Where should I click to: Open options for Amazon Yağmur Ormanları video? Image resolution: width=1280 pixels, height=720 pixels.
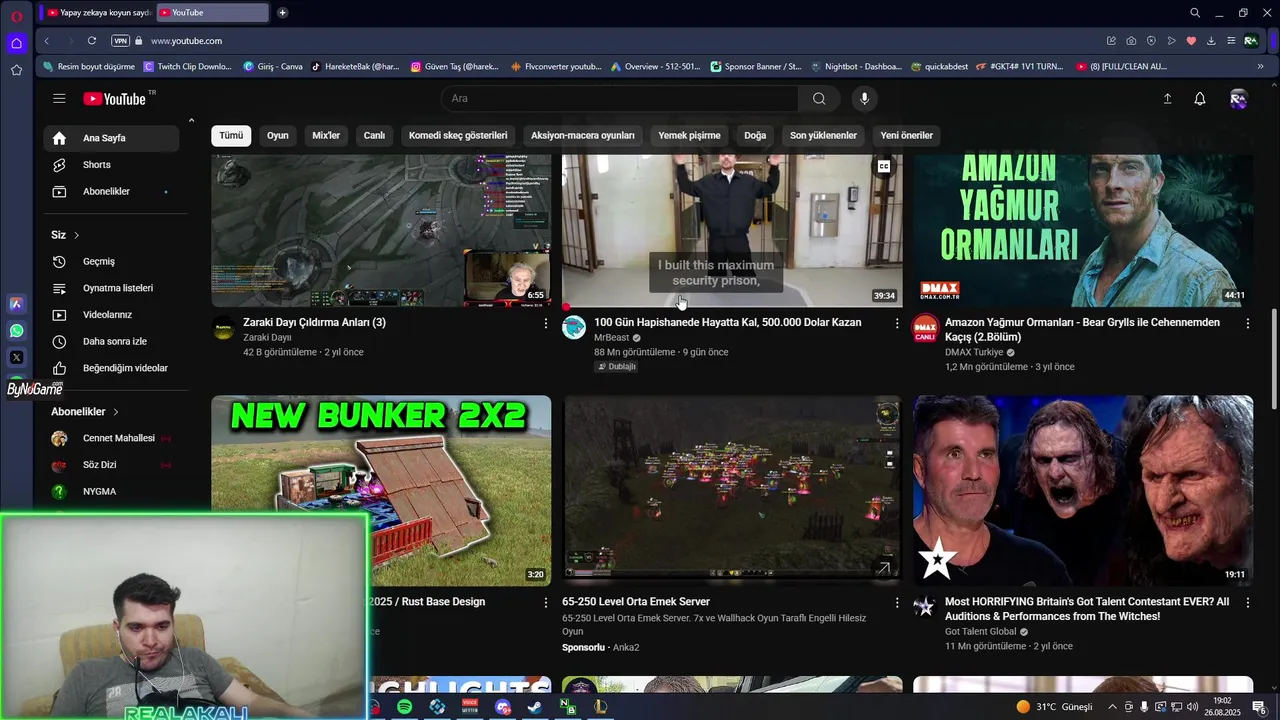point(1248,323)
